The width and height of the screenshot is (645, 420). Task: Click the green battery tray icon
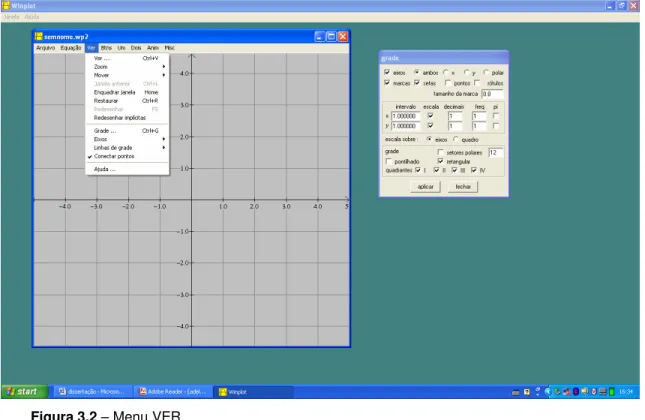coord(612,392)
